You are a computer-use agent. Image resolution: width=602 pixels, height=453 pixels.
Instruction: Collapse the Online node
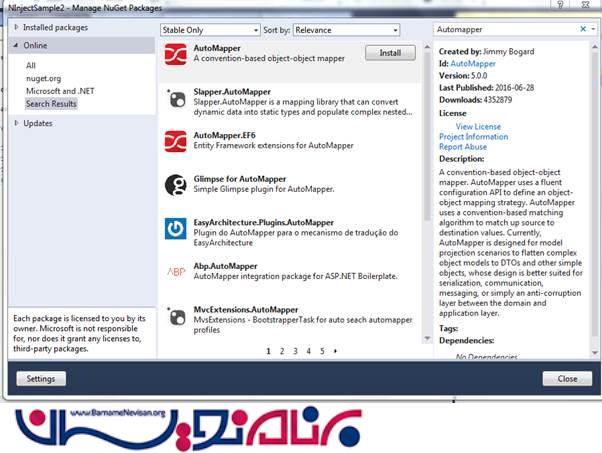(x=16, y=45)
